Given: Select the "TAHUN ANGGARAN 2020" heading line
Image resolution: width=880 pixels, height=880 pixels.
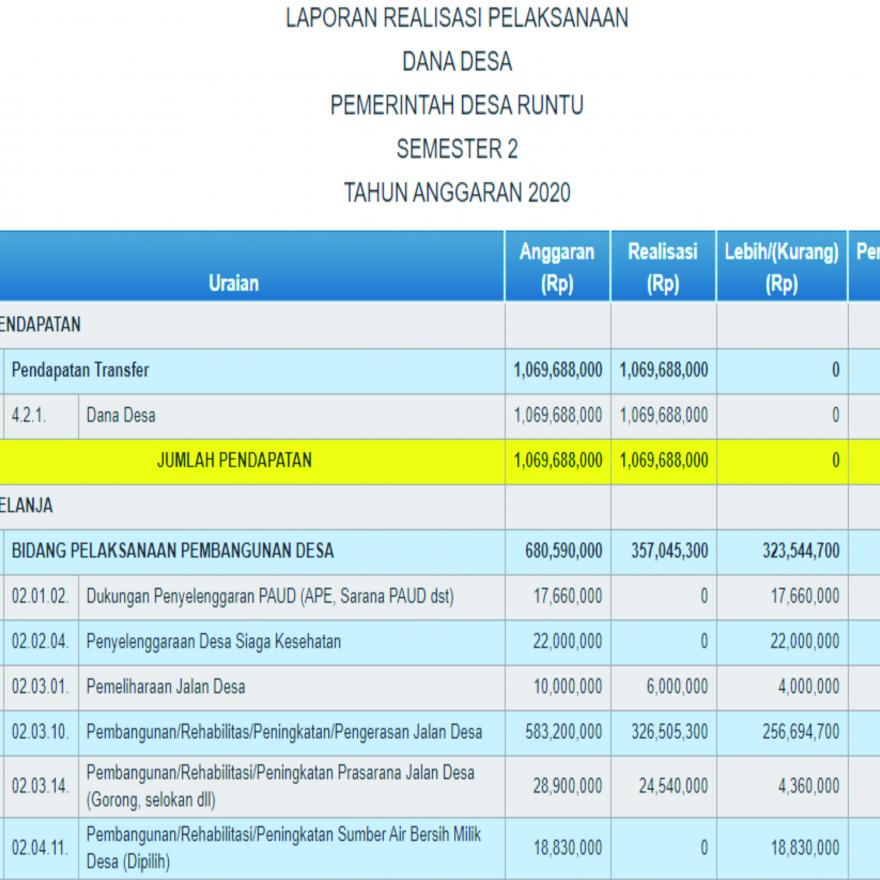Looking at the screenshot, I should pos(457,192).
